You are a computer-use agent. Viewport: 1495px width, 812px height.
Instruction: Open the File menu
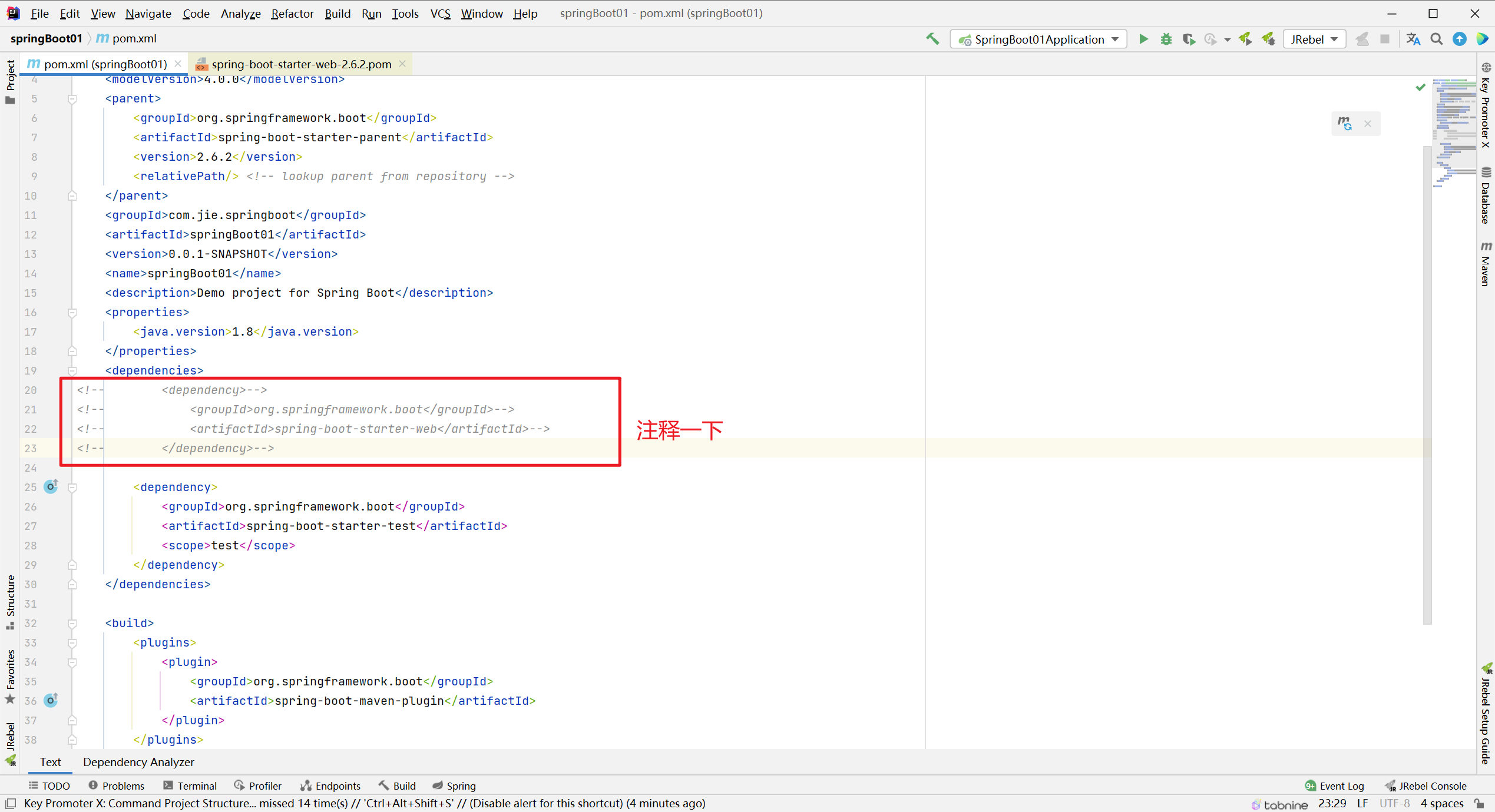(x=39, y=13)
